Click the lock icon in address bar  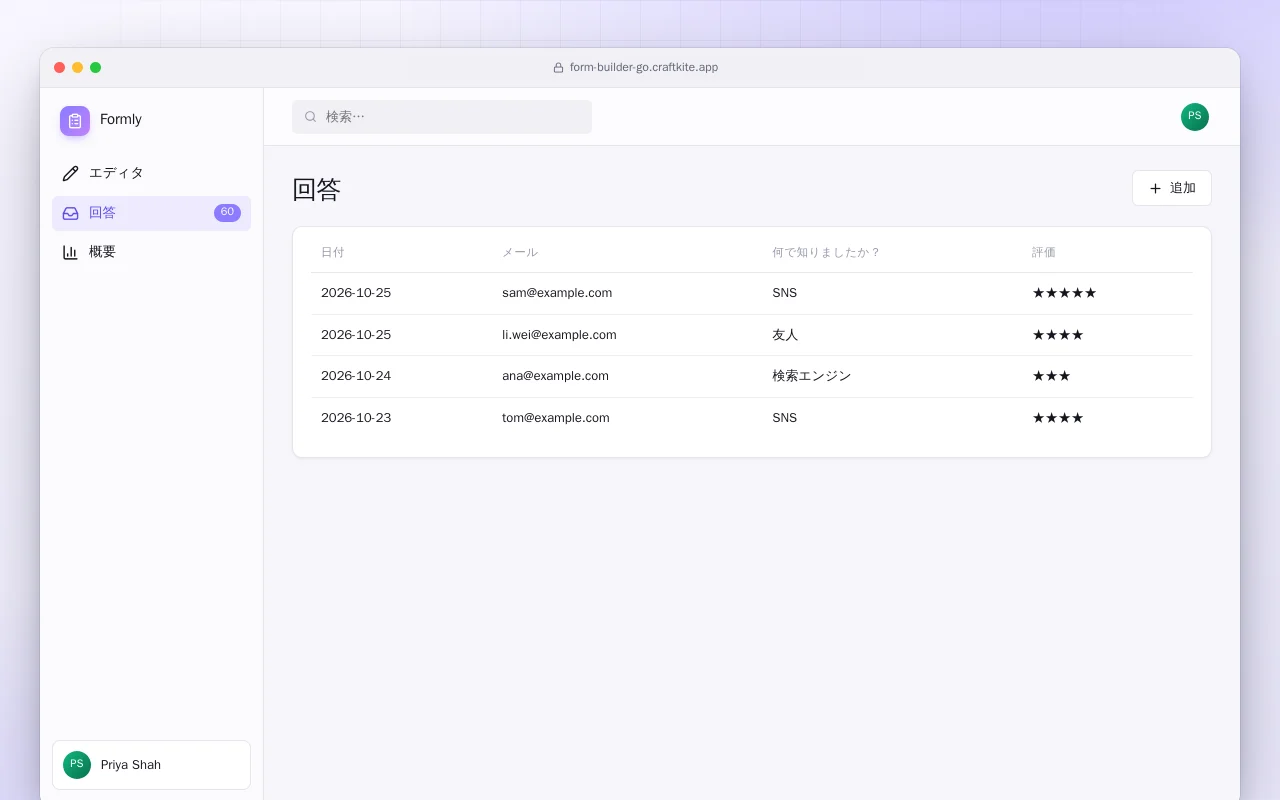pos(559,68)
